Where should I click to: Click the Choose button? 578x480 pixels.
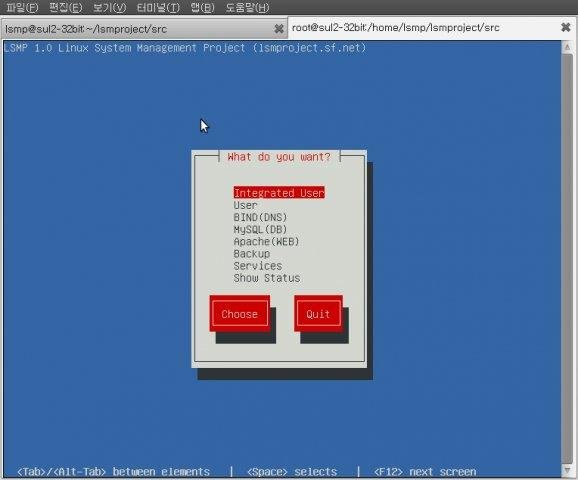pyautogui.click(x=240, y=314)
